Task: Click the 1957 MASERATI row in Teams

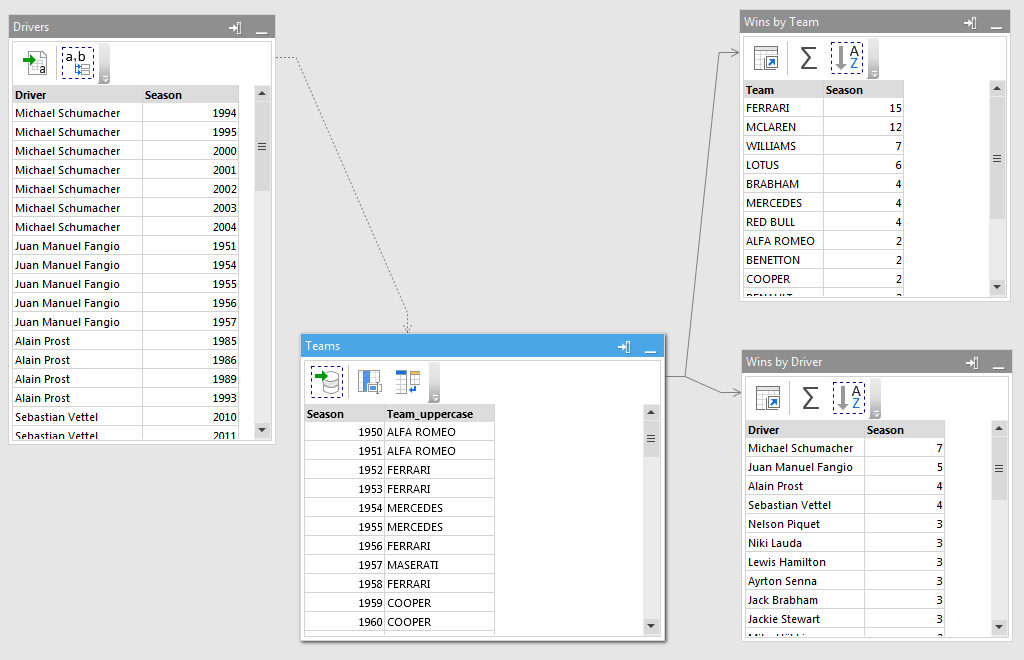Action: pos(399,565)
